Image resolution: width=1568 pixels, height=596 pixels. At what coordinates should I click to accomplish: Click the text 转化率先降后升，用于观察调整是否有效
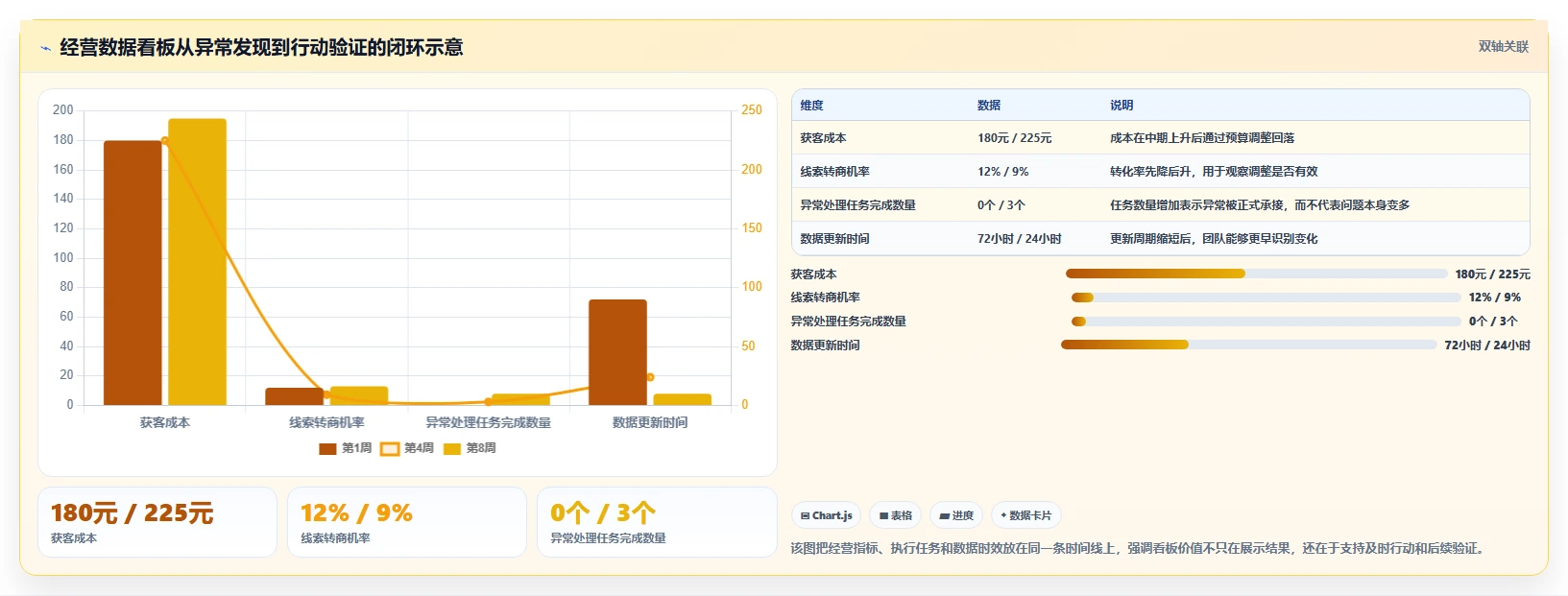1214,172
